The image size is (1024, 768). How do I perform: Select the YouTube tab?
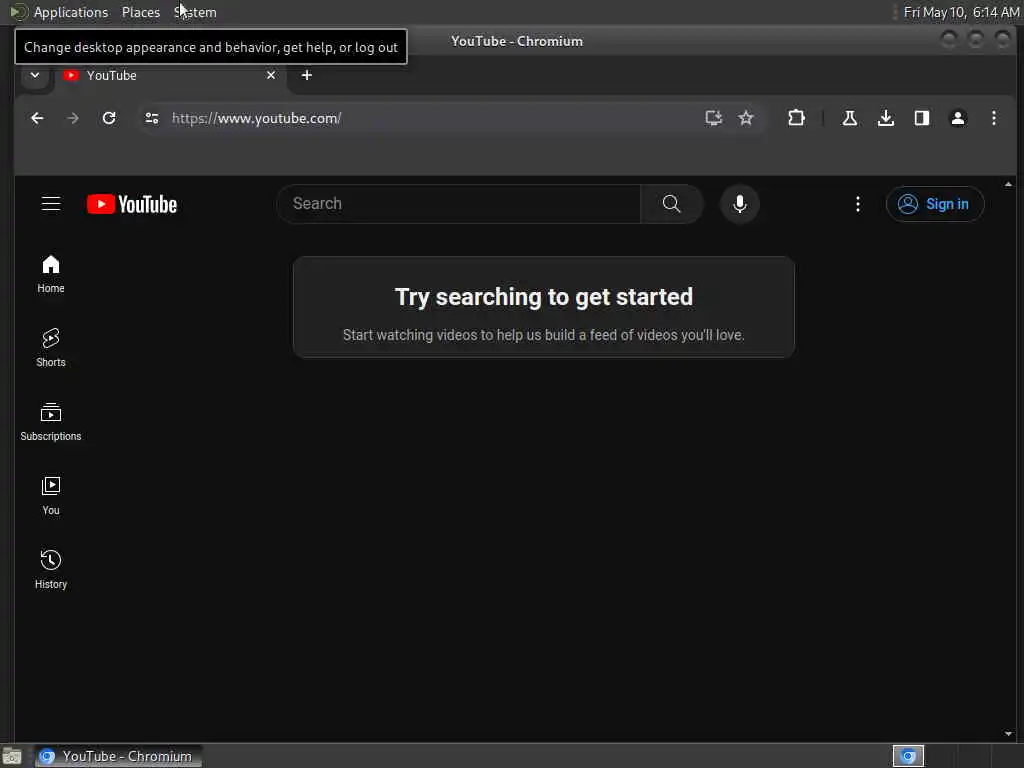pos(170,75)
